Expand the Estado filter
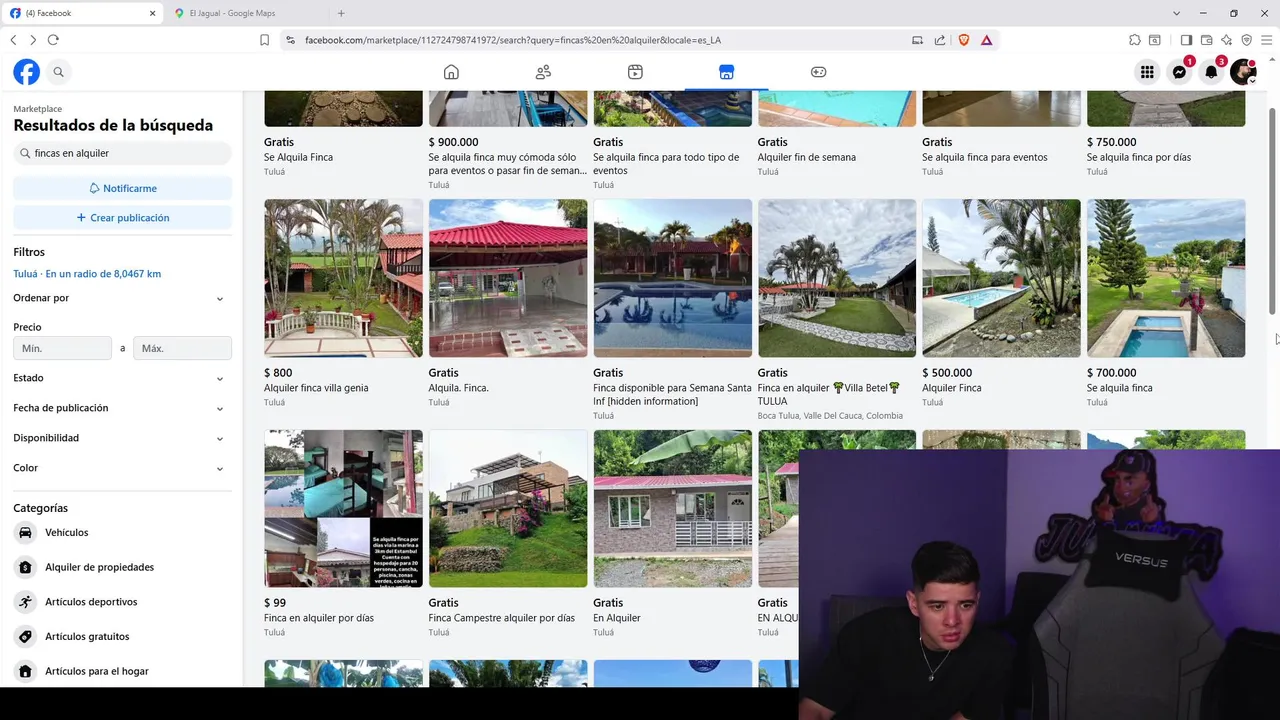Image resolution: width=1280 pixels, height=720 pixels. tap(122, 378)
